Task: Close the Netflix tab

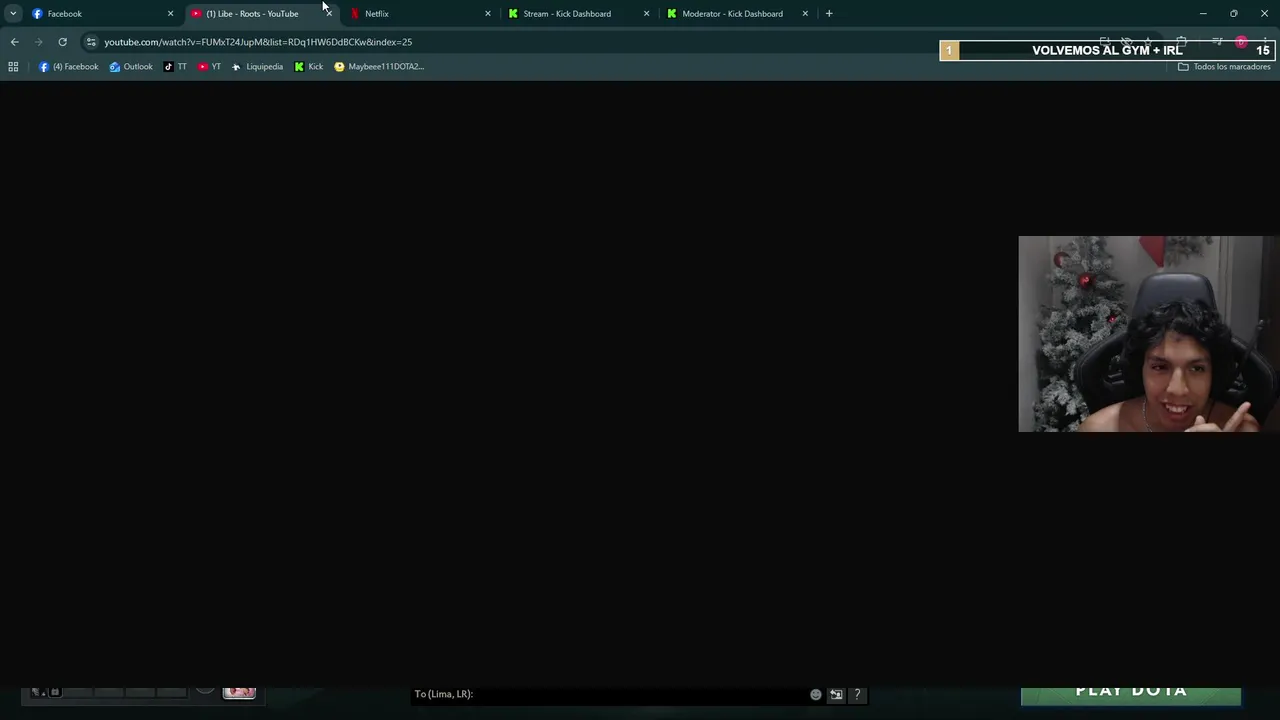Action: click(488, 14)
